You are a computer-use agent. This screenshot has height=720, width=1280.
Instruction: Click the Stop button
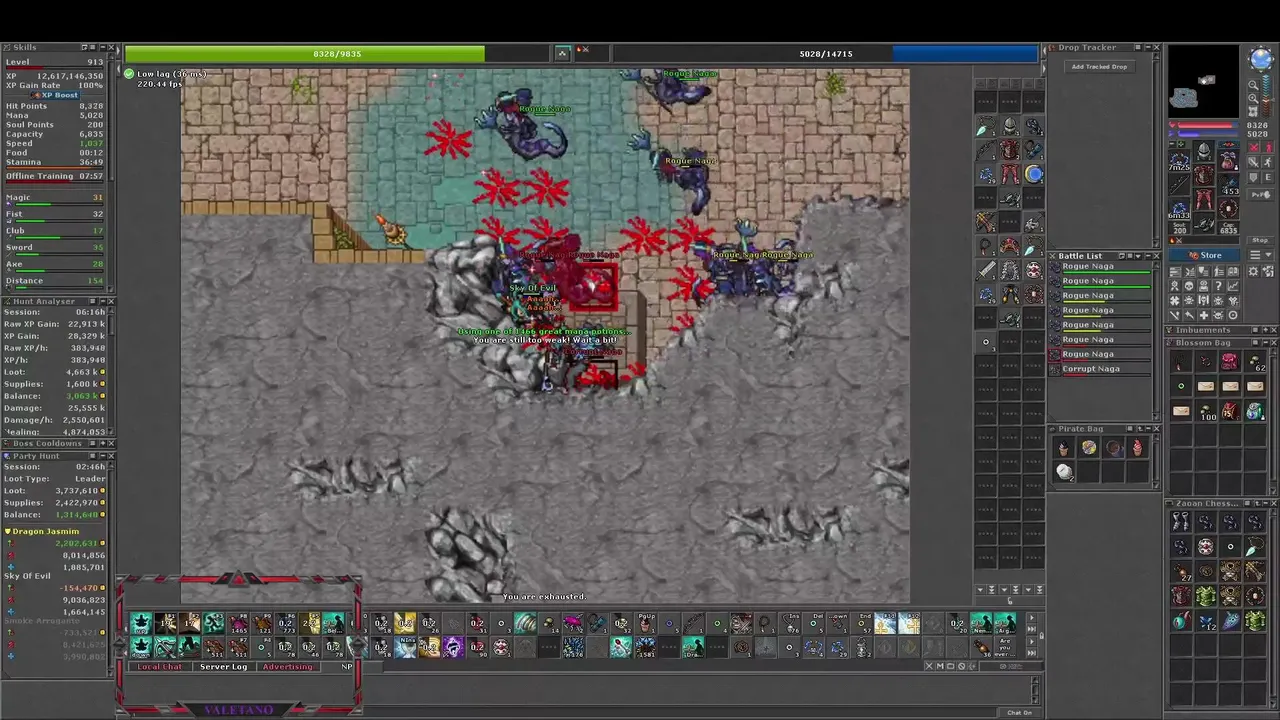tap(1260, 240)
